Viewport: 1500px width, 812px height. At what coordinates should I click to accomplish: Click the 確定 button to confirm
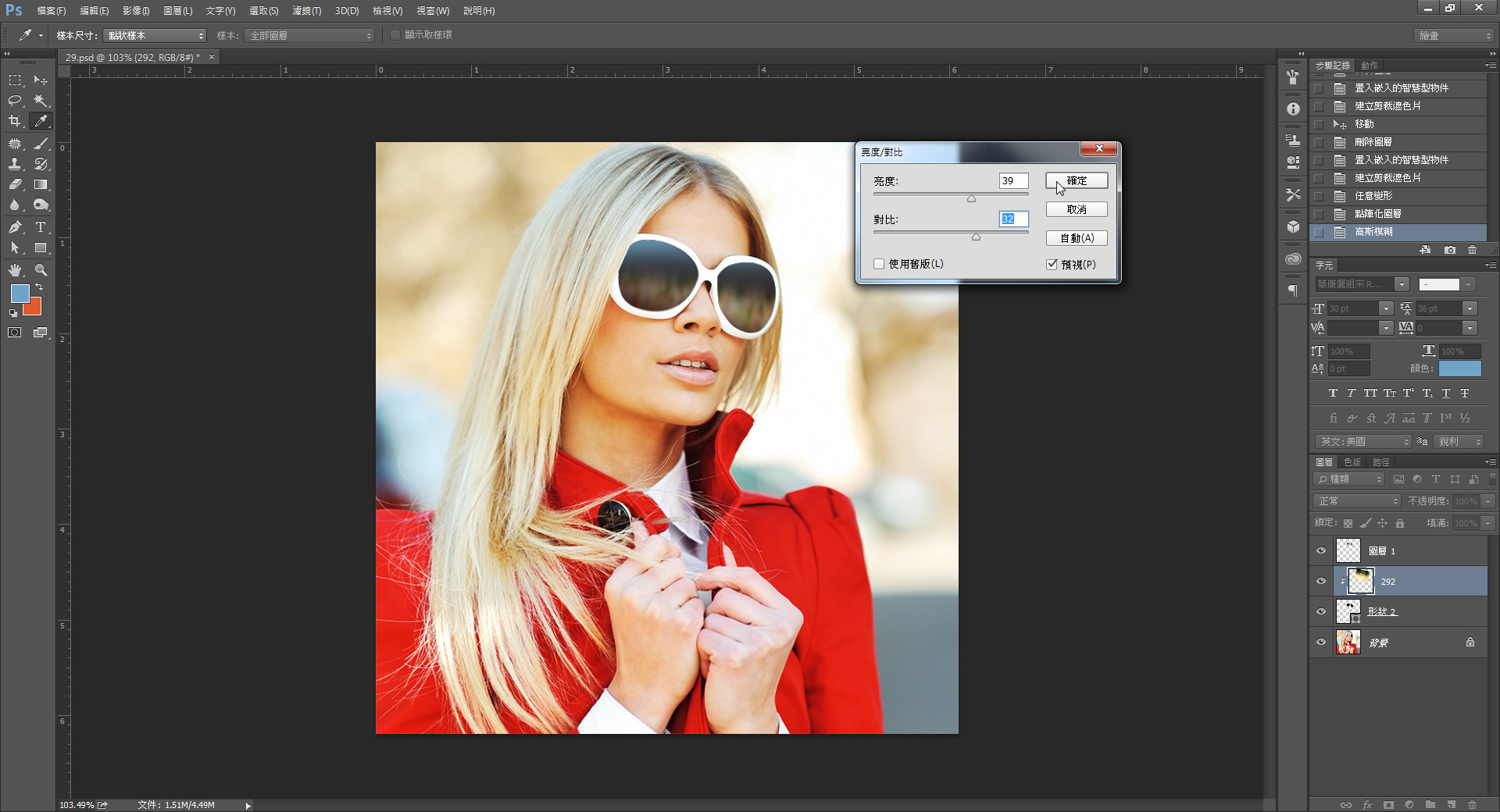tap(1077, 180)
